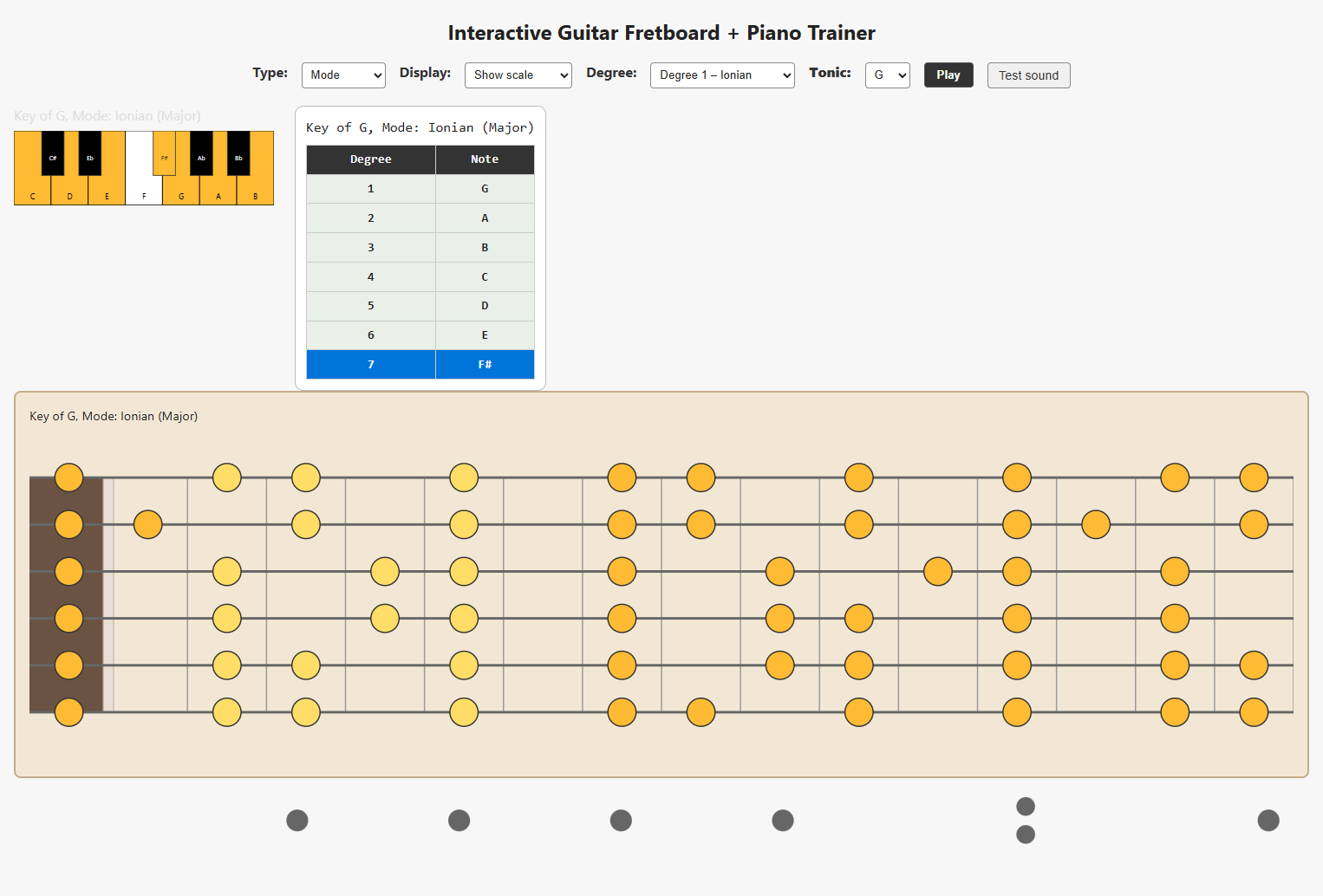Click note D in the degree 5 row
This screenshot has width=1323, height=896.
pos(485,306)
